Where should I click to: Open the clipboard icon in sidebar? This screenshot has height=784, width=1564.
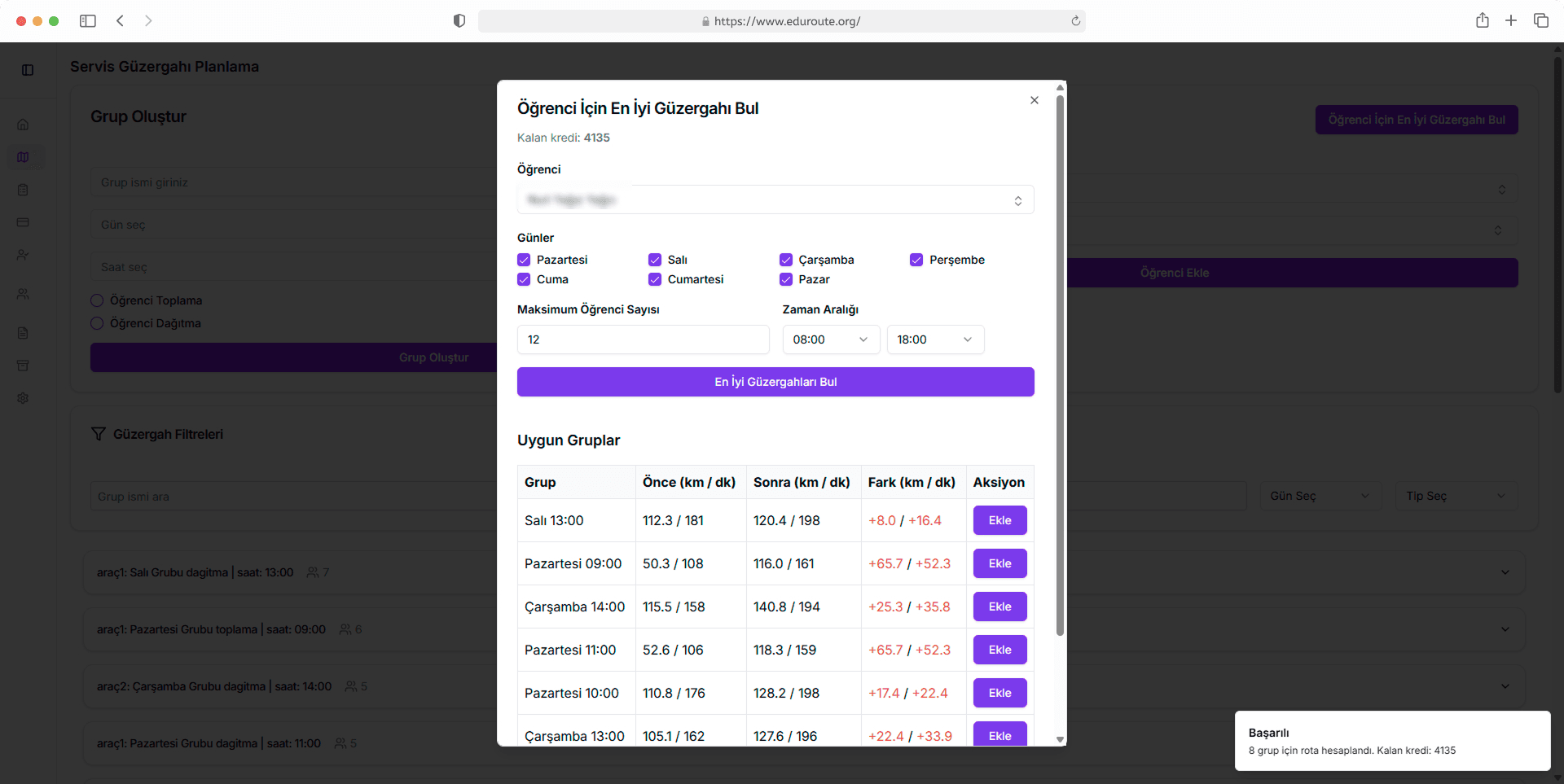pyautogui.click(x=23, y=190)
